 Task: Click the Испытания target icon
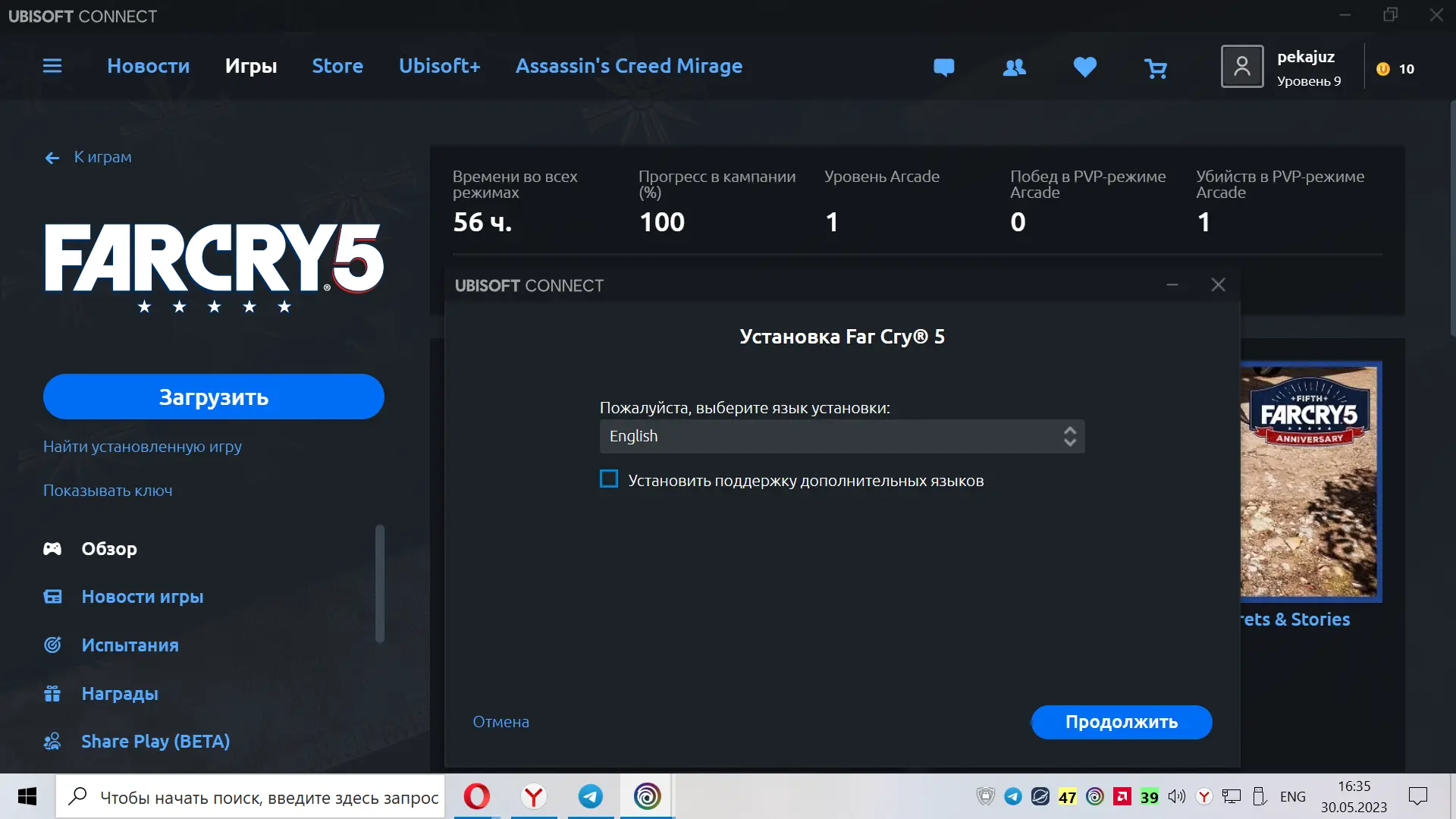[x=52, y=645]
